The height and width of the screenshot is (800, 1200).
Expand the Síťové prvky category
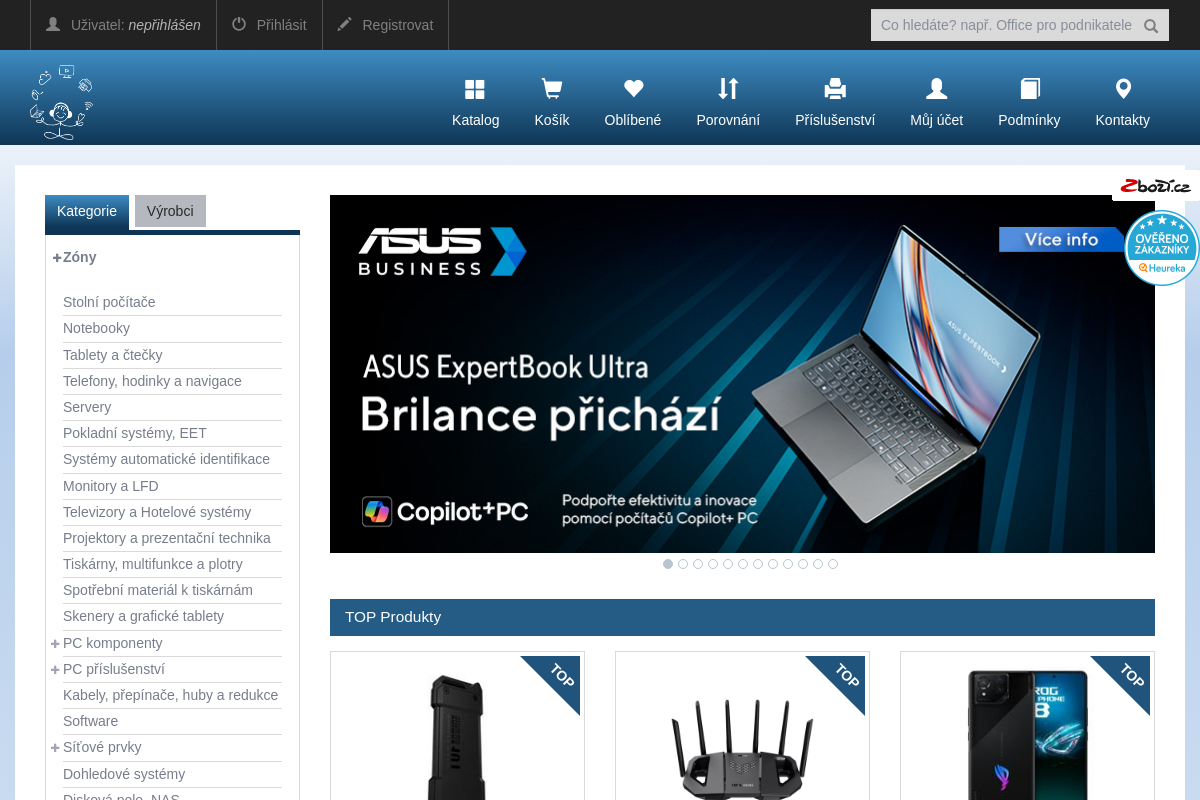(56, 747)
